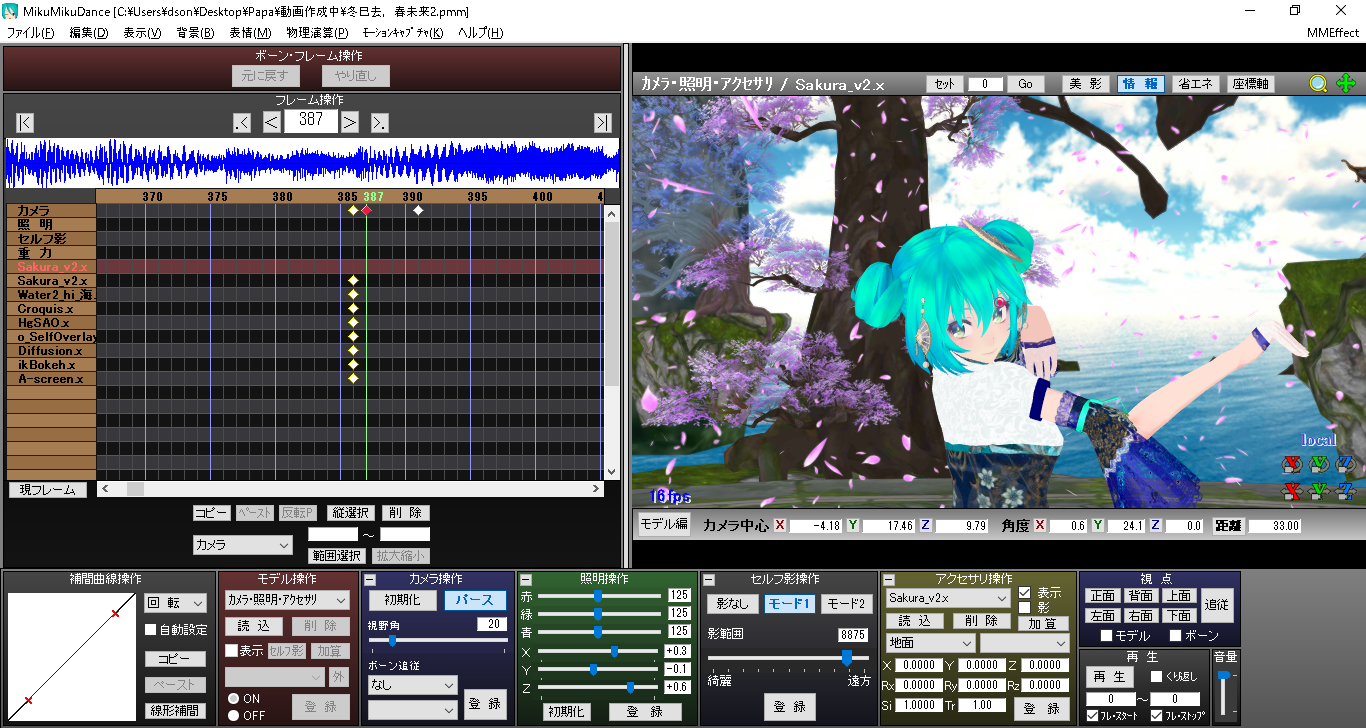Uncheck the フレ・スタート checkbox
This screenshot has width=1366, height=728.
click(x=1092, y=716)
